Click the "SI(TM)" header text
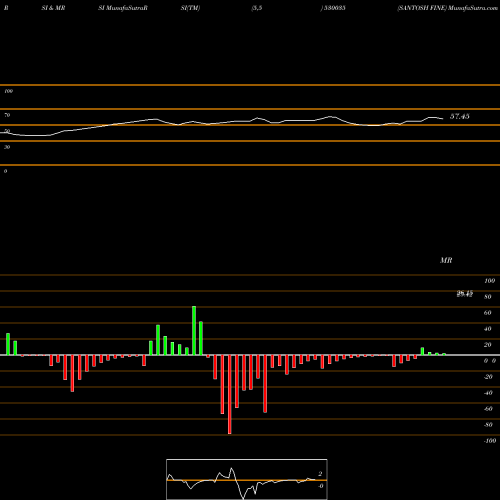The height and width of the screenshot is (500, 500). (x=190, y=8)
